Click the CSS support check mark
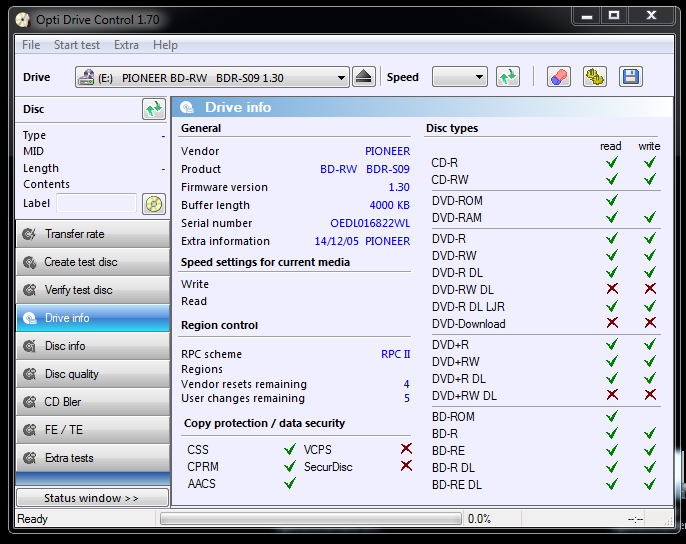 [x=290, y=449]
